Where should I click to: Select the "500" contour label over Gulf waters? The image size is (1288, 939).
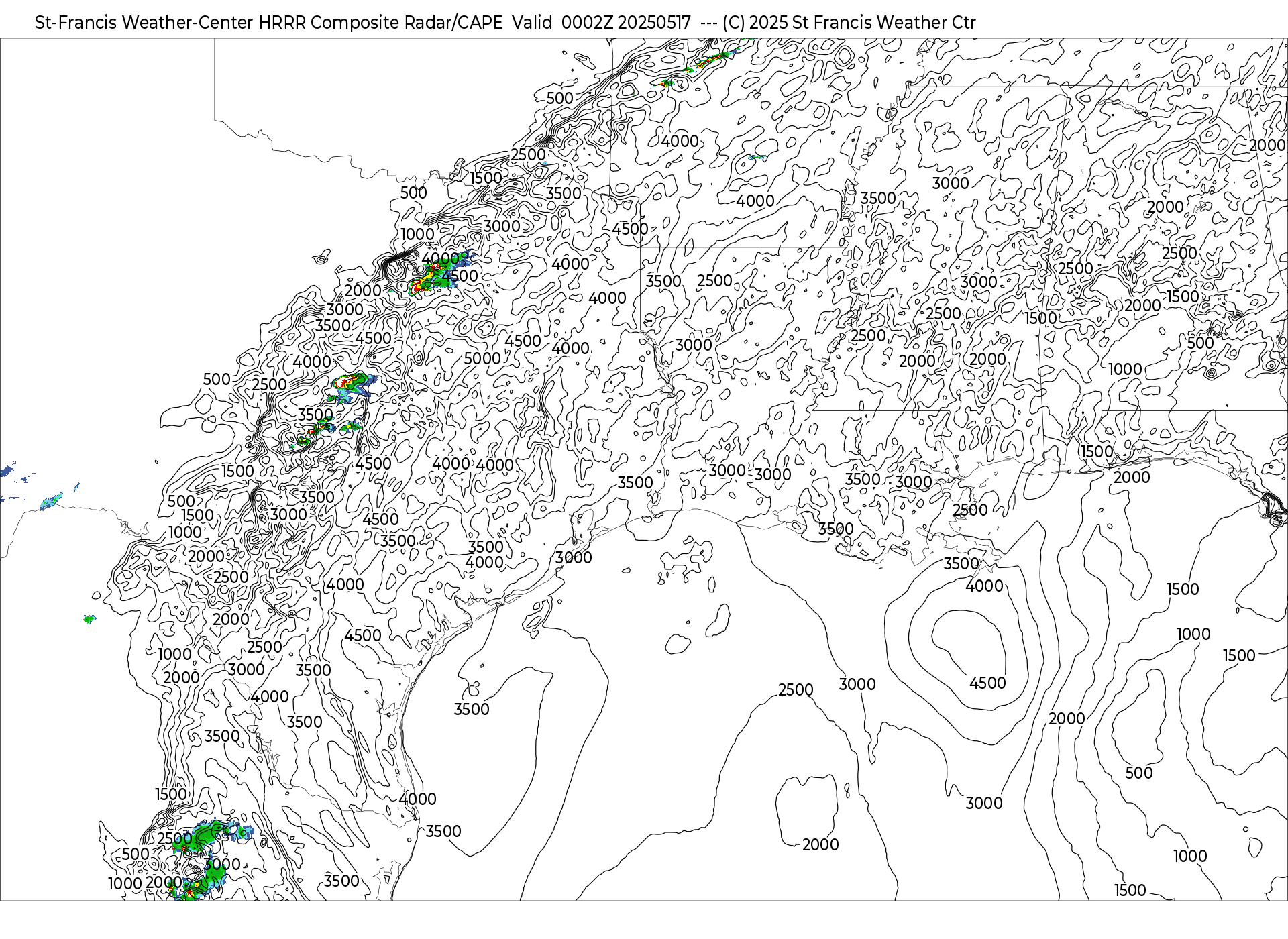(1138, 773)
